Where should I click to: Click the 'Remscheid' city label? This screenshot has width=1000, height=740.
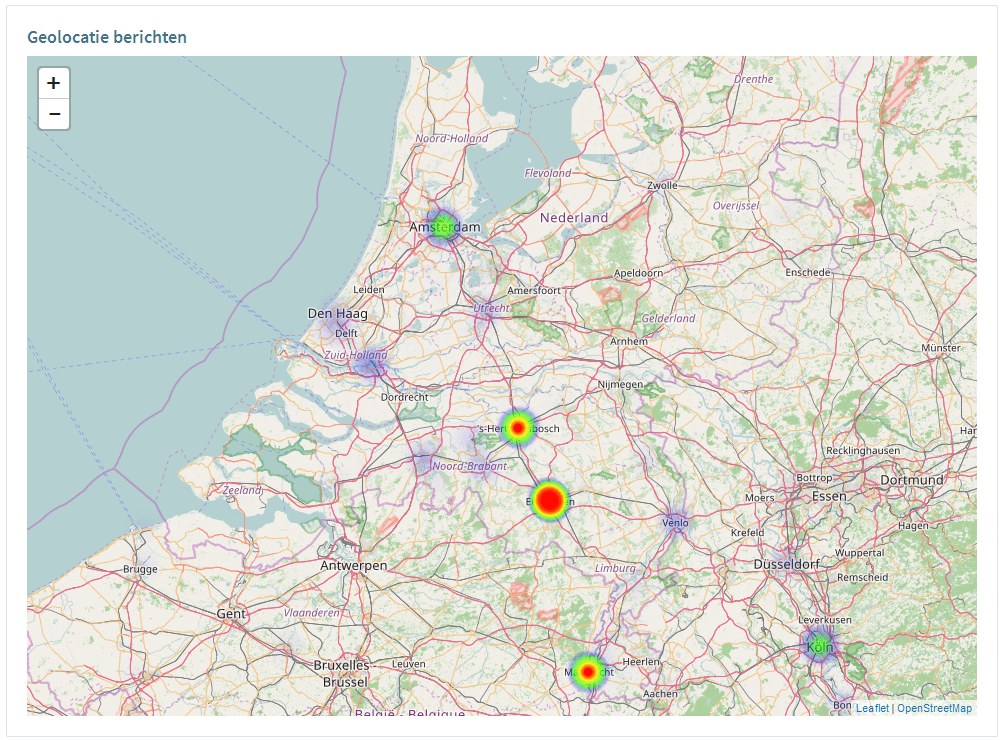862,577
